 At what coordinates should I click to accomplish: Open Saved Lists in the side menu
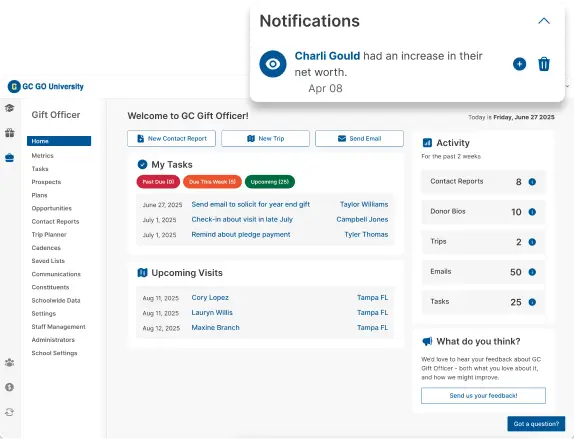coord(48,261)
